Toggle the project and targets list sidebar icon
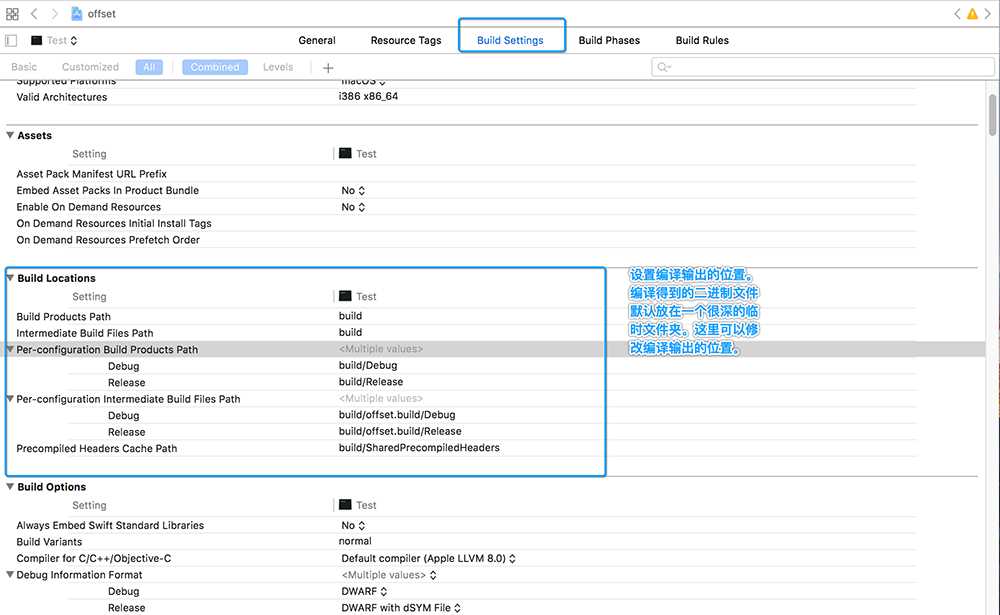Screen dimensions: 1000x615 [x=11, y=40]
